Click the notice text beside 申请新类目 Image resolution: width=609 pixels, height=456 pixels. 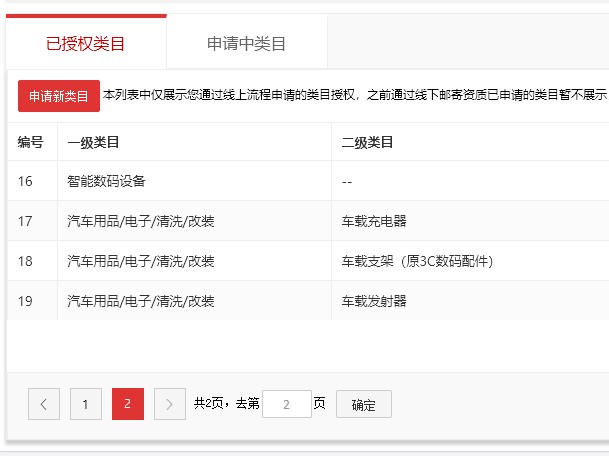tap(355, 95)
